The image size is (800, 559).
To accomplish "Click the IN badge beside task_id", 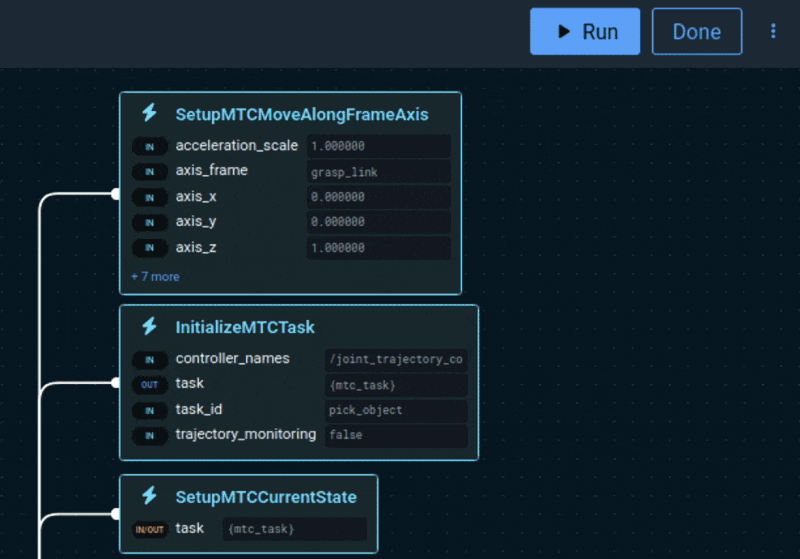I will (x=149, y=410).
